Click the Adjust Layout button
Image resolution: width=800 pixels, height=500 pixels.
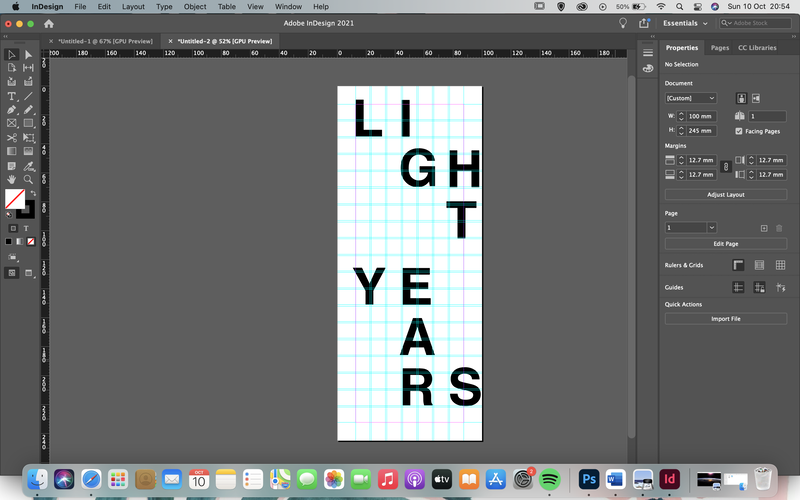coord(726,194)
